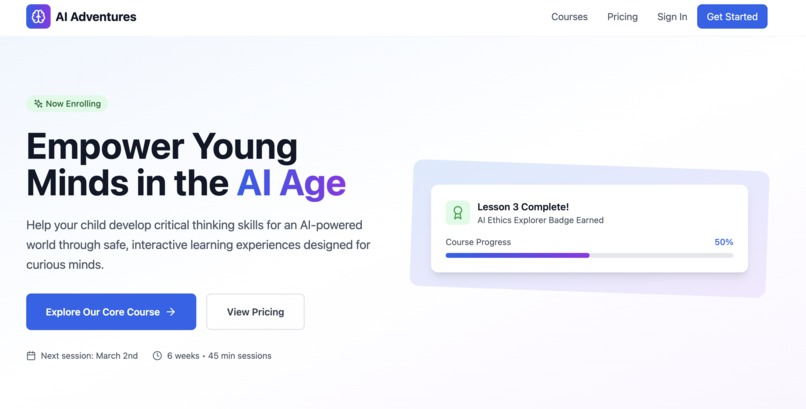Viewport: 806px width, 409px height.
Task: Click the AI Adventures brand name text
Action: coord(96,17)
